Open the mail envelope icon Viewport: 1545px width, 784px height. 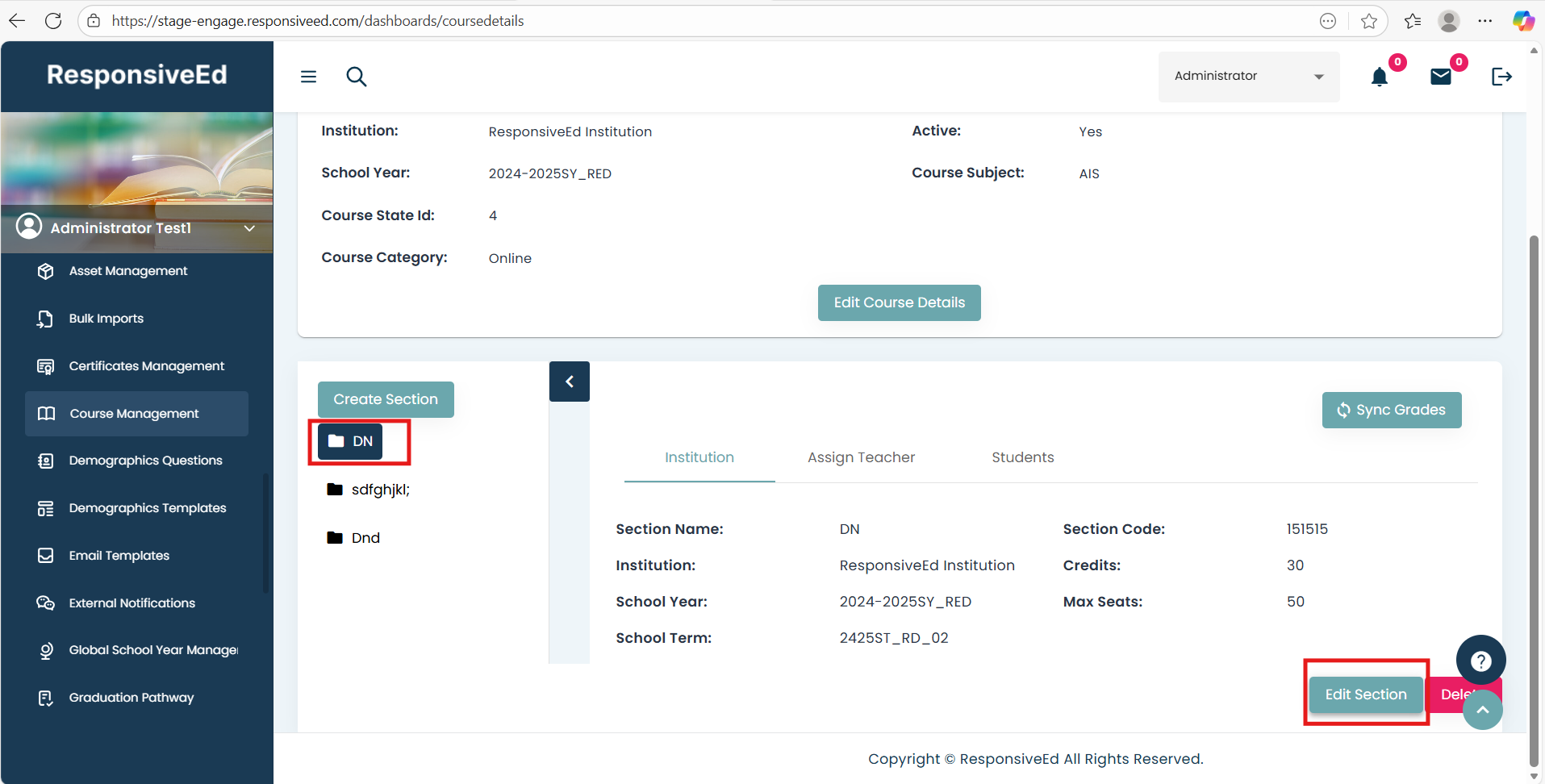(1441, 77)
